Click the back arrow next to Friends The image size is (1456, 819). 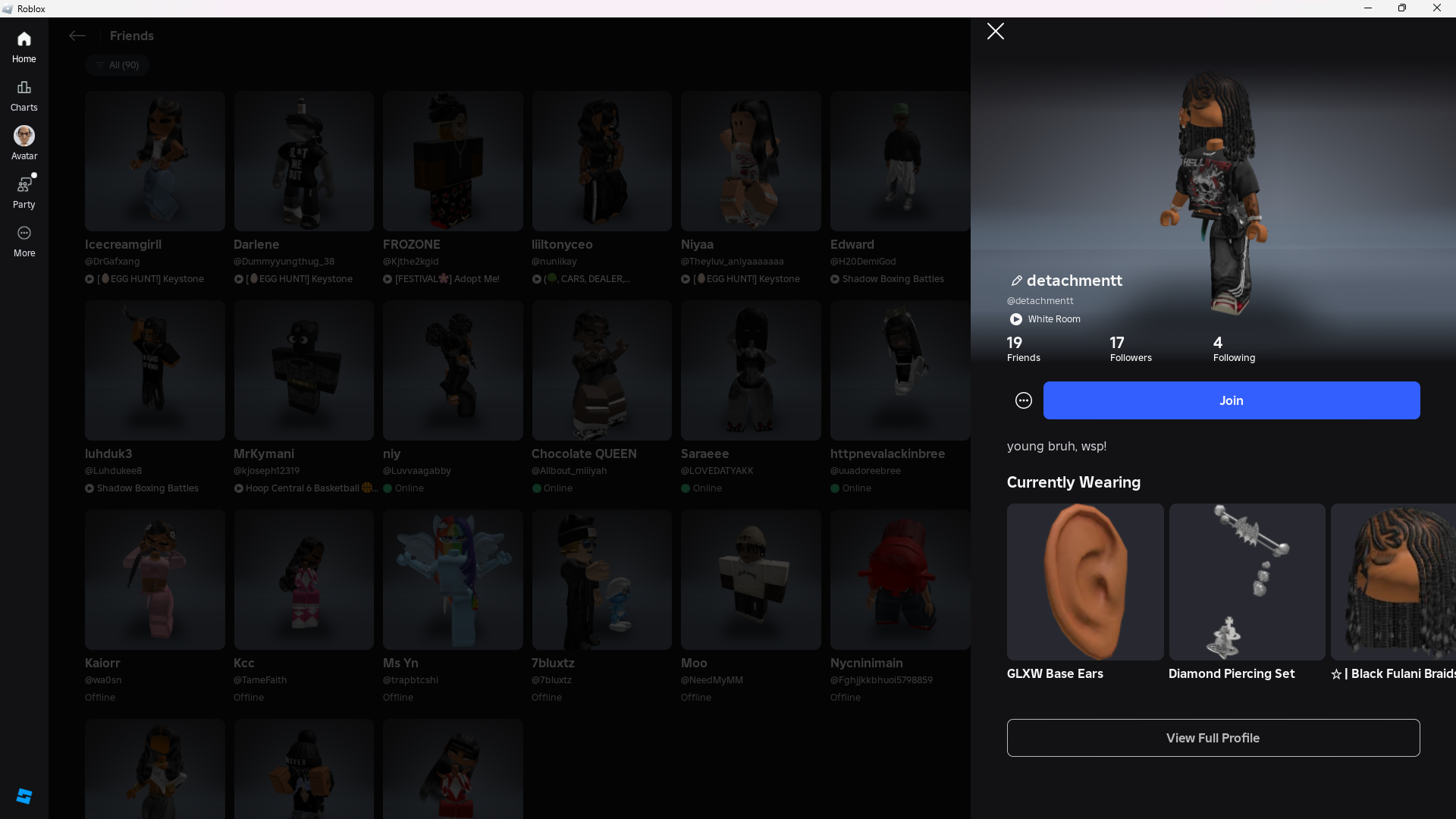(77, 36)
